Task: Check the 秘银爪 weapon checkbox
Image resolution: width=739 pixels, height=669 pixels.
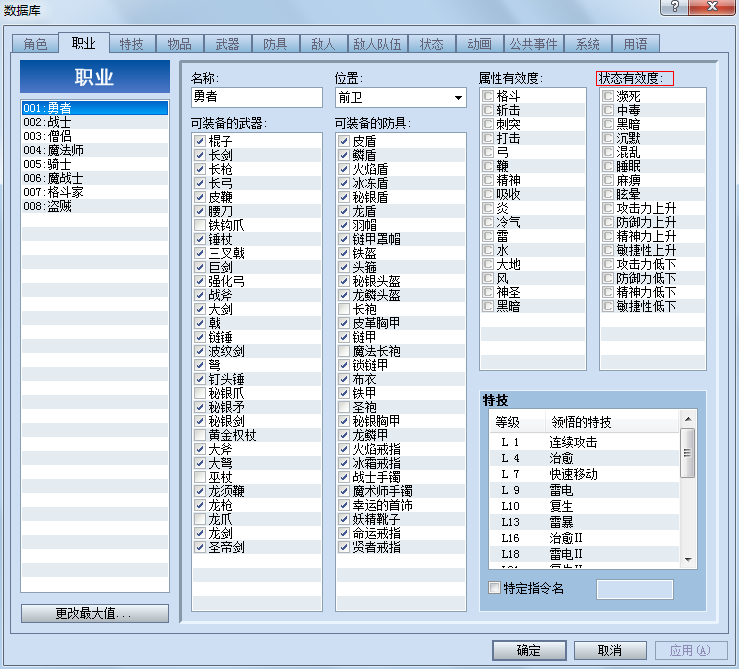Action: point(200,393)
